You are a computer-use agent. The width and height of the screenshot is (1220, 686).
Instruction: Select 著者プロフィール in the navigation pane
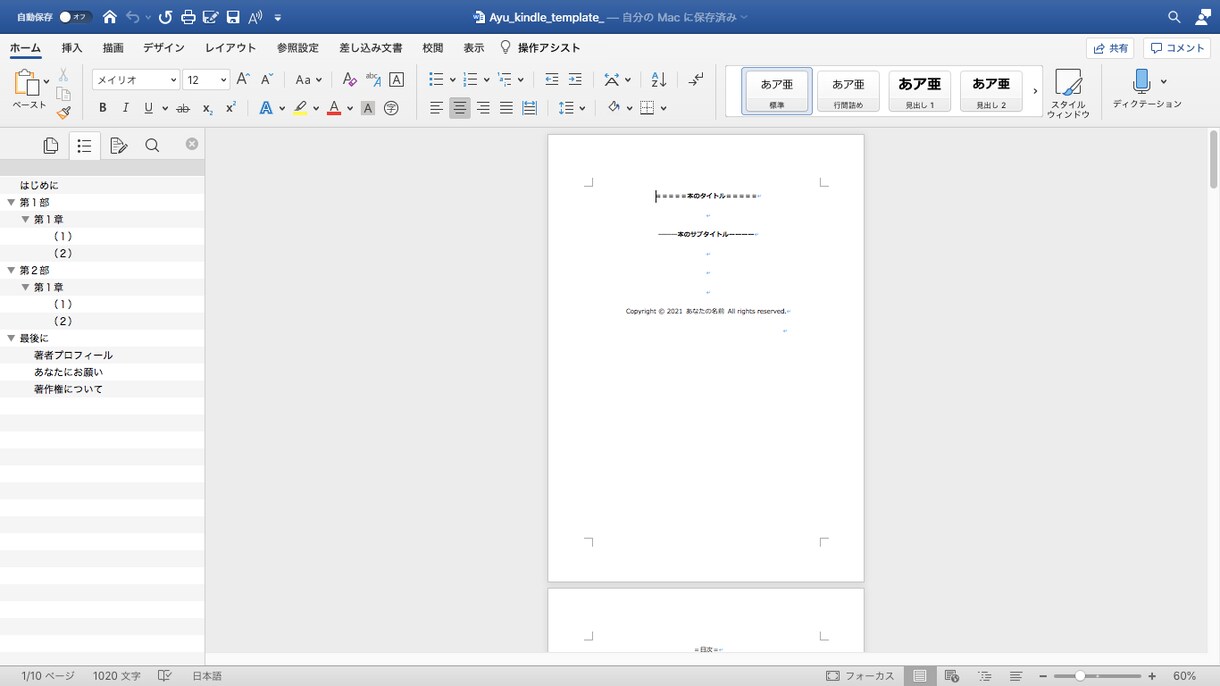coord(73,355)
